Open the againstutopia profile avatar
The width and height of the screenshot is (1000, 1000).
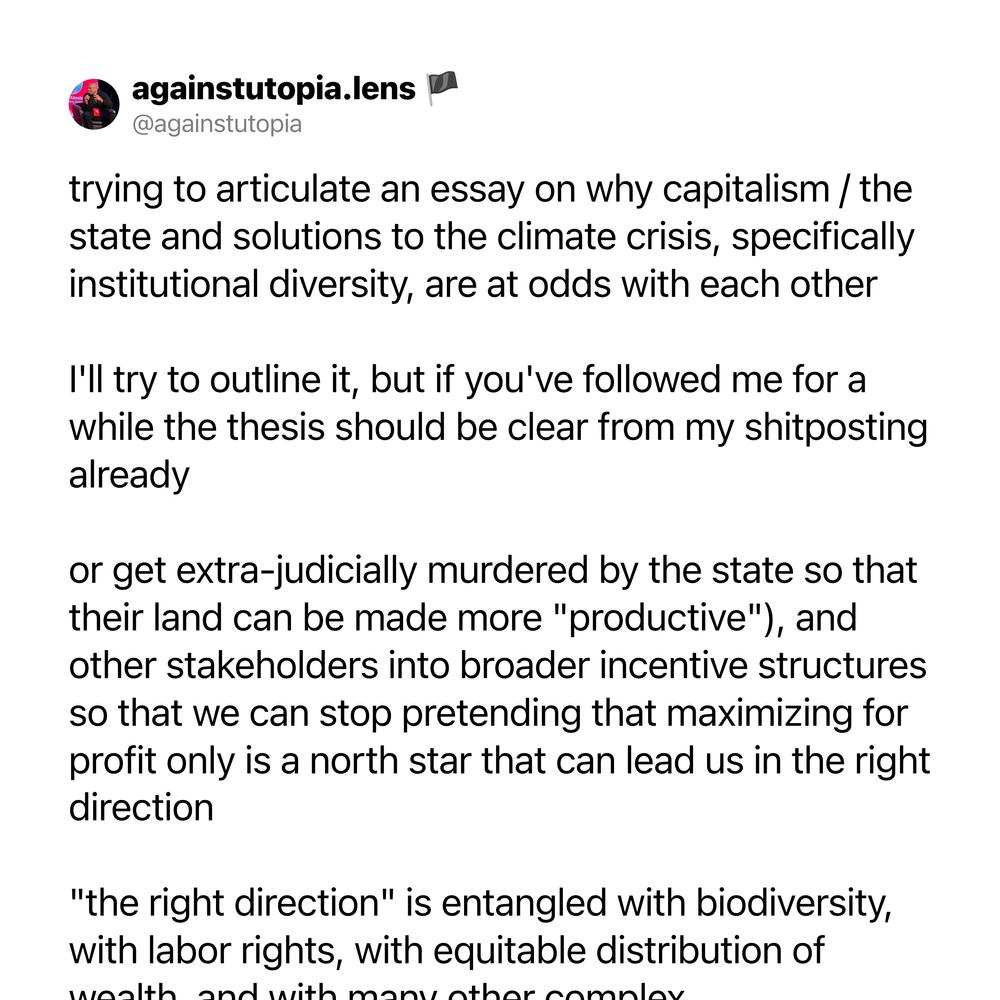(x=94, y=104)
